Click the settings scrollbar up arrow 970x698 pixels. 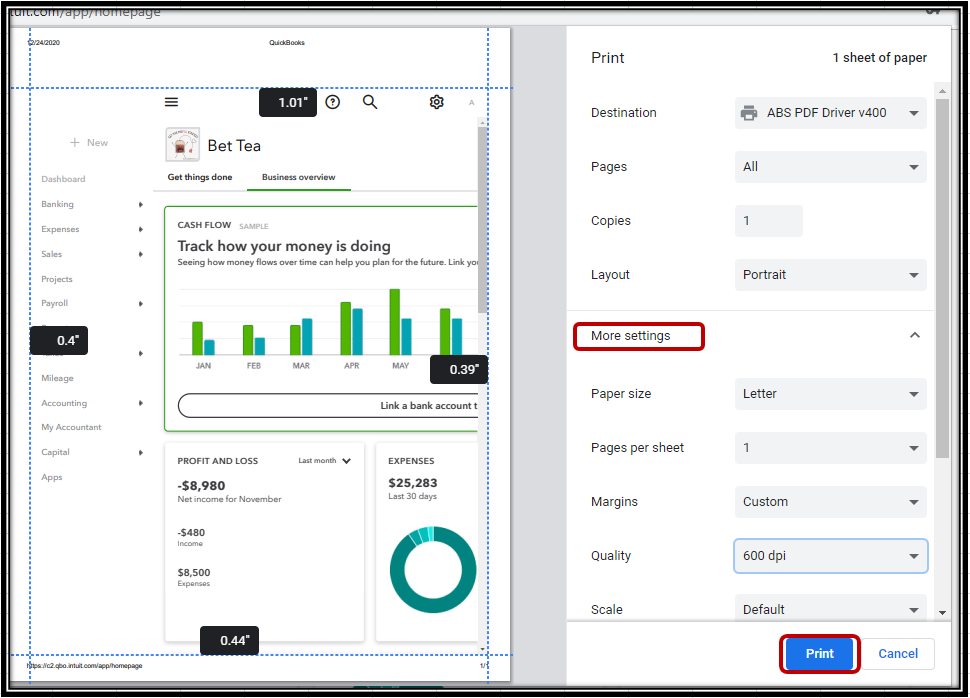click(942, 91)
